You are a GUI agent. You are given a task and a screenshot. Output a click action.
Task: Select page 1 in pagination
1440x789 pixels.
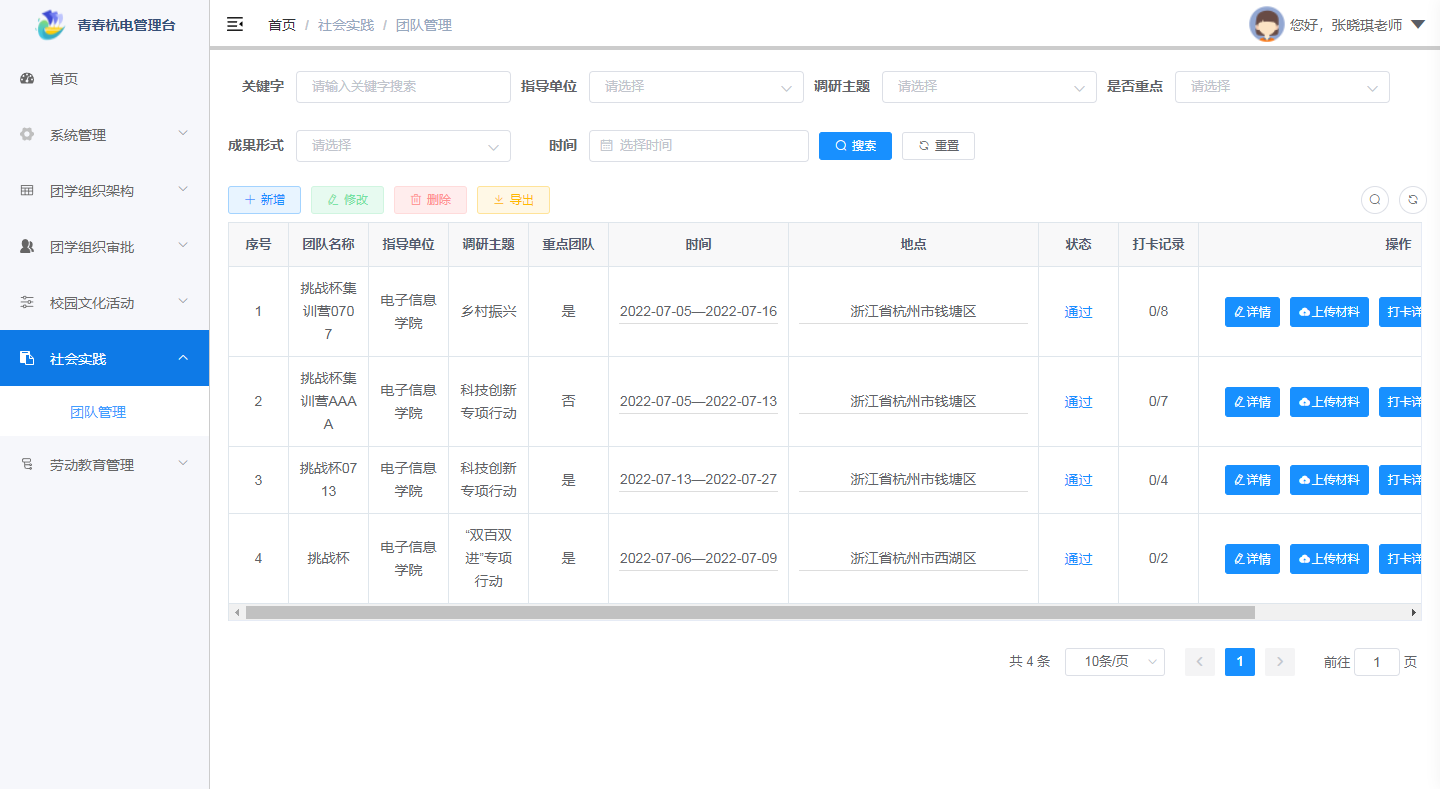click(1240, 662)
